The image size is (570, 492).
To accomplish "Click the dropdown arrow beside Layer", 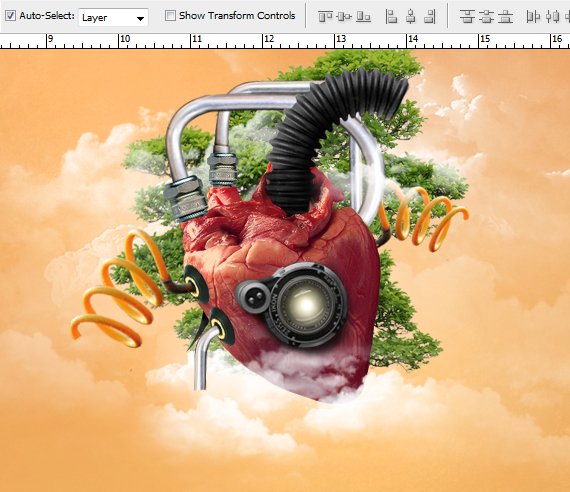I will click(140, 18).
